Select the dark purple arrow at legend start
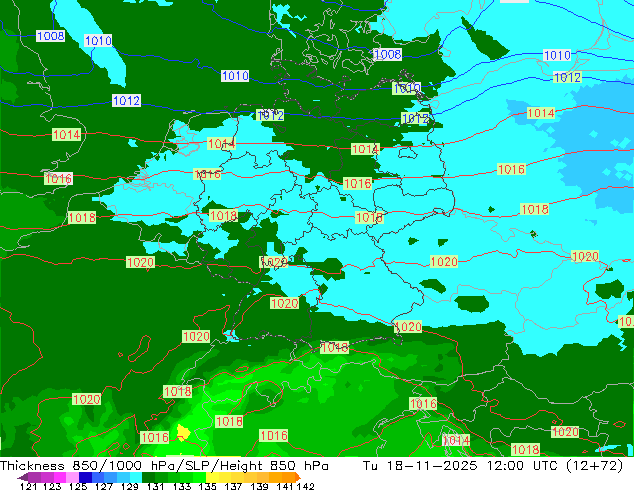This screenshot has width=634, height=490. coord(22,477)
